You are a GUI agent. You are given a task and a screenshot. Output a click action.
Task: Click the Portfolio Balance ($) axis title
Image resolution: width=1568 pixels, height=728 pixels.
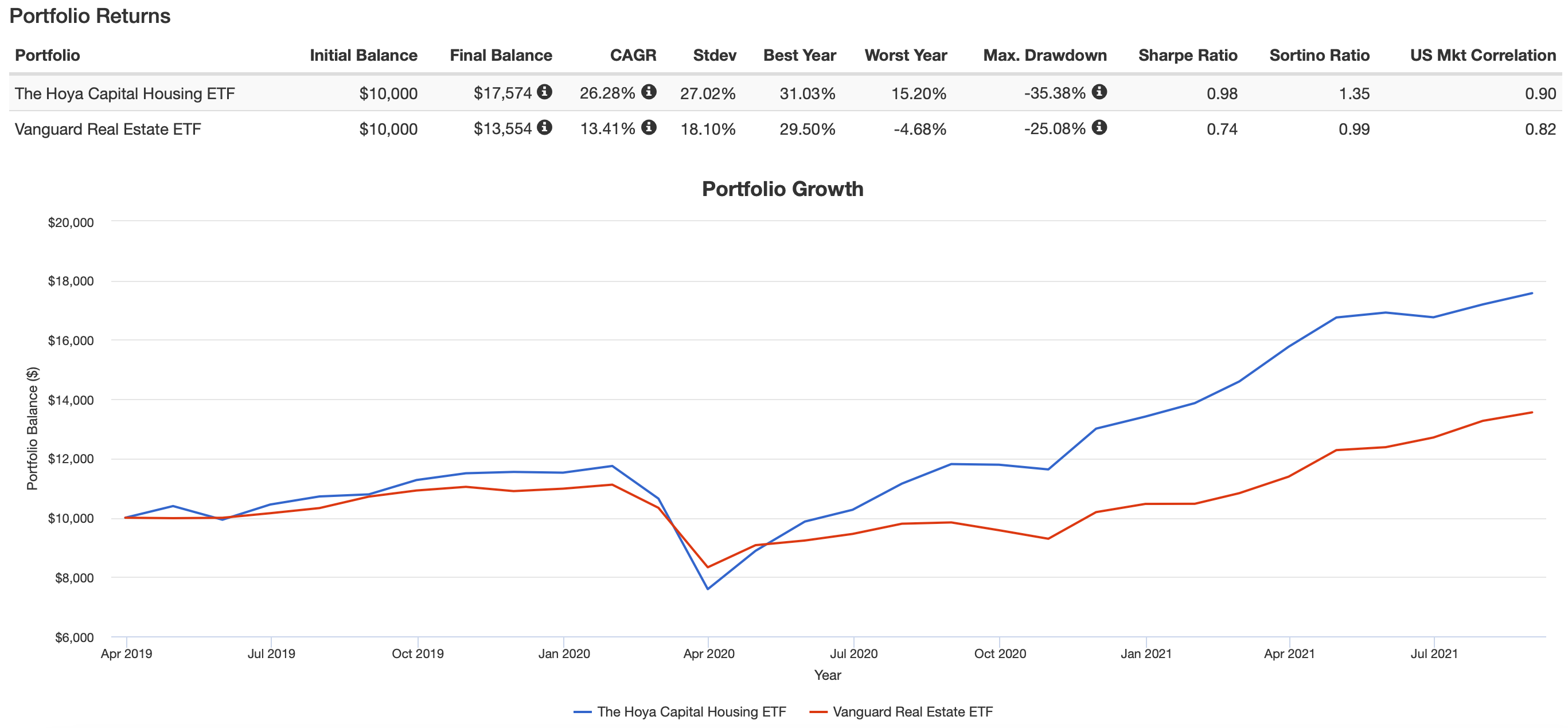(32, 428)
